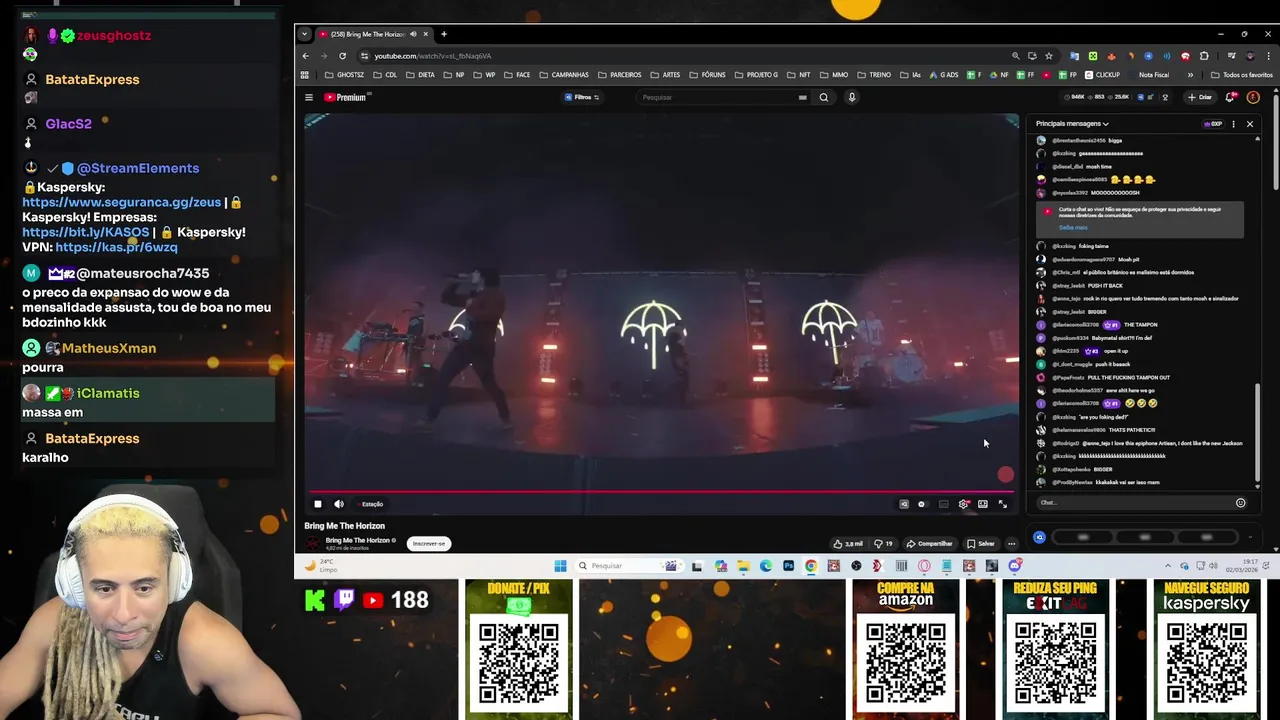The width and height of the screenshot is (1280, 720).
Task: Mute the video player volume
Action: (339, 504)
